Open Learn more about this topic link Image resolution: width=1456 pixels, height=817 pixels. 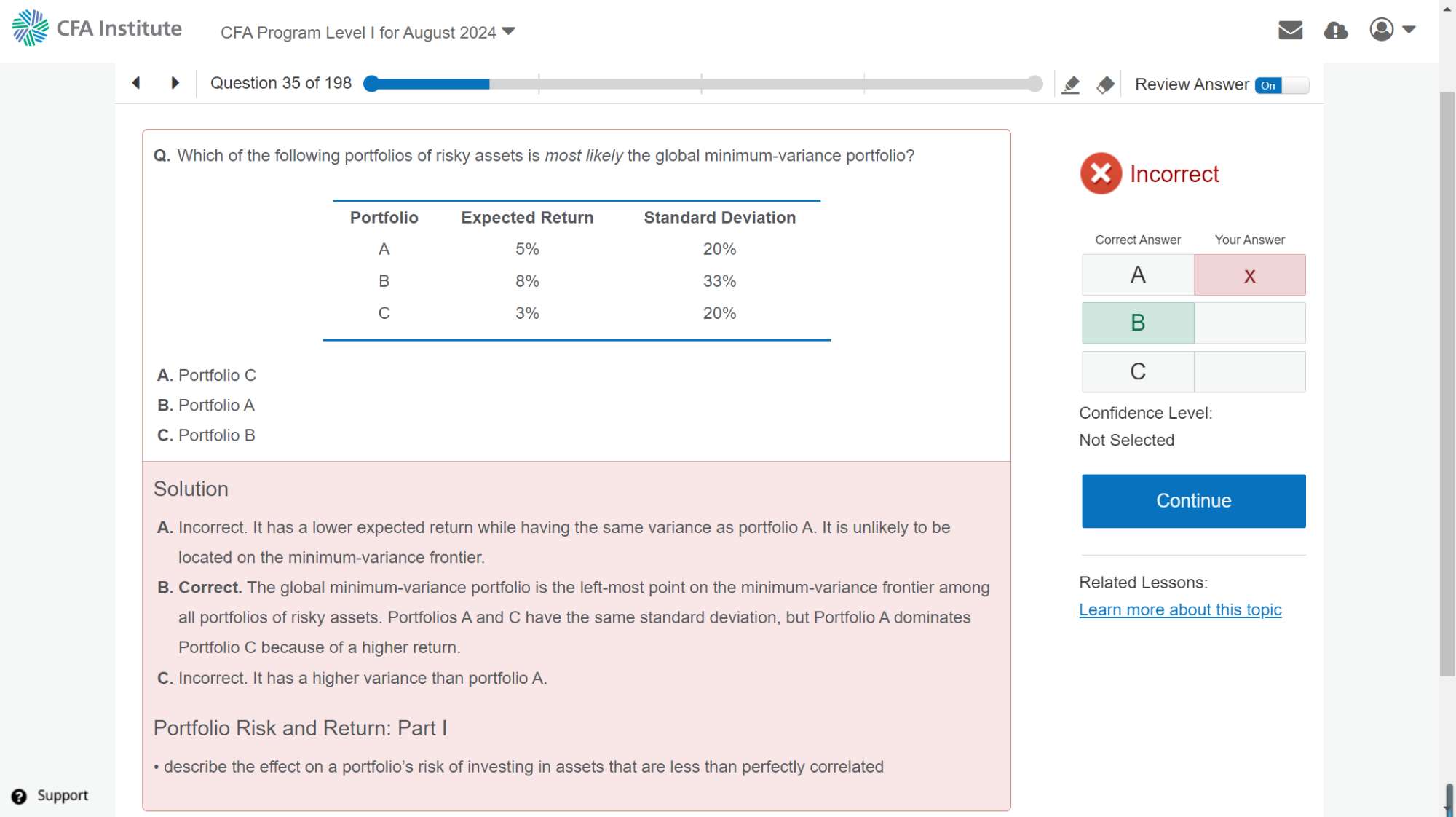point(1180,610)
